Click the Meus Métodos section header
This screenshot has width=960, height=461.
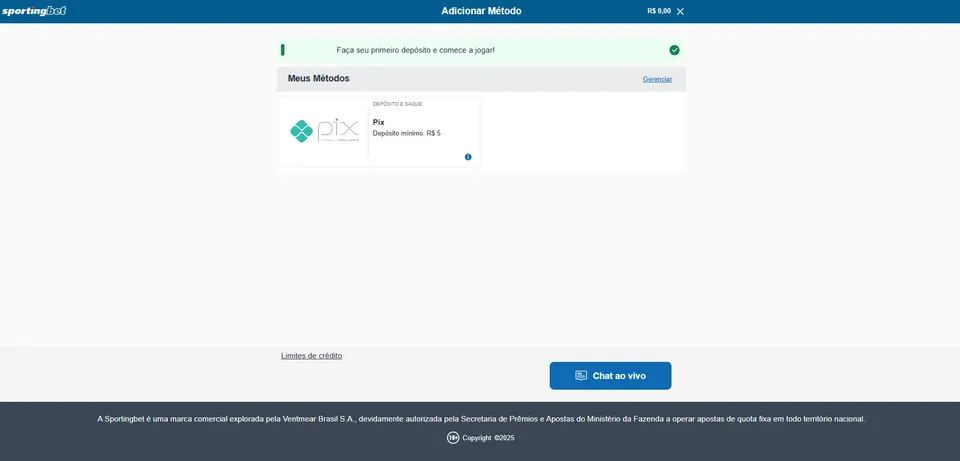(319, 78)
